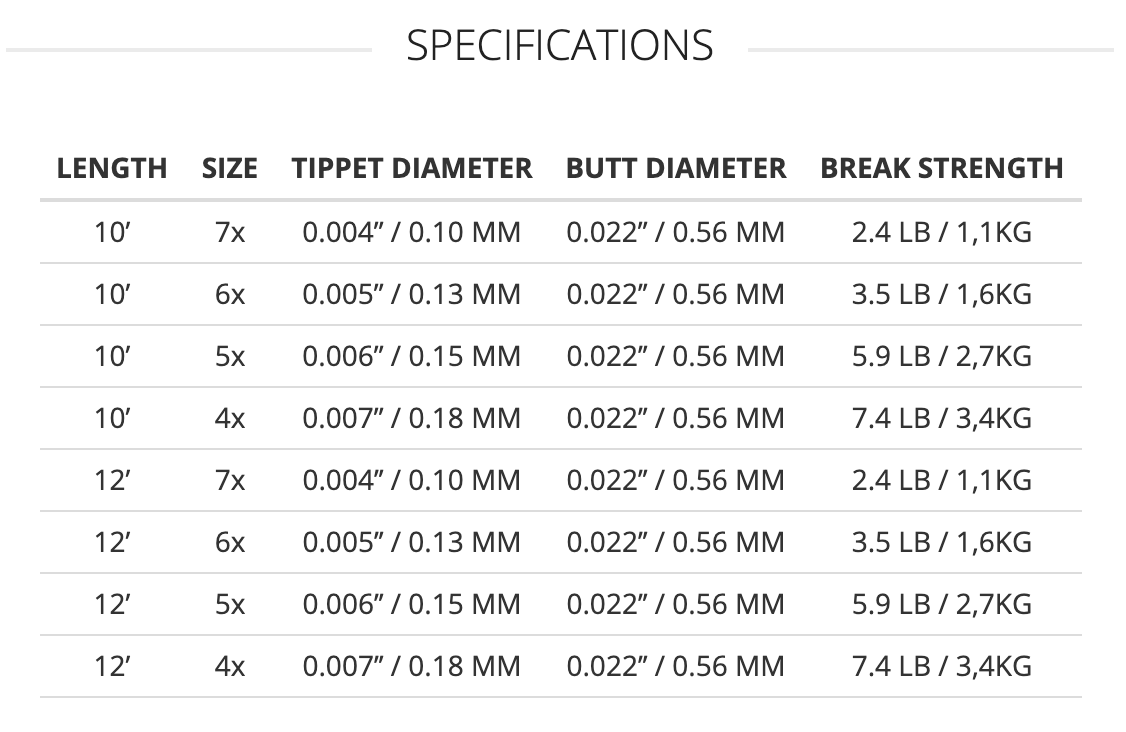Click 3.5 LB break strength in 10' 6x row
The image size is (1126, 732).
point(941,295)
